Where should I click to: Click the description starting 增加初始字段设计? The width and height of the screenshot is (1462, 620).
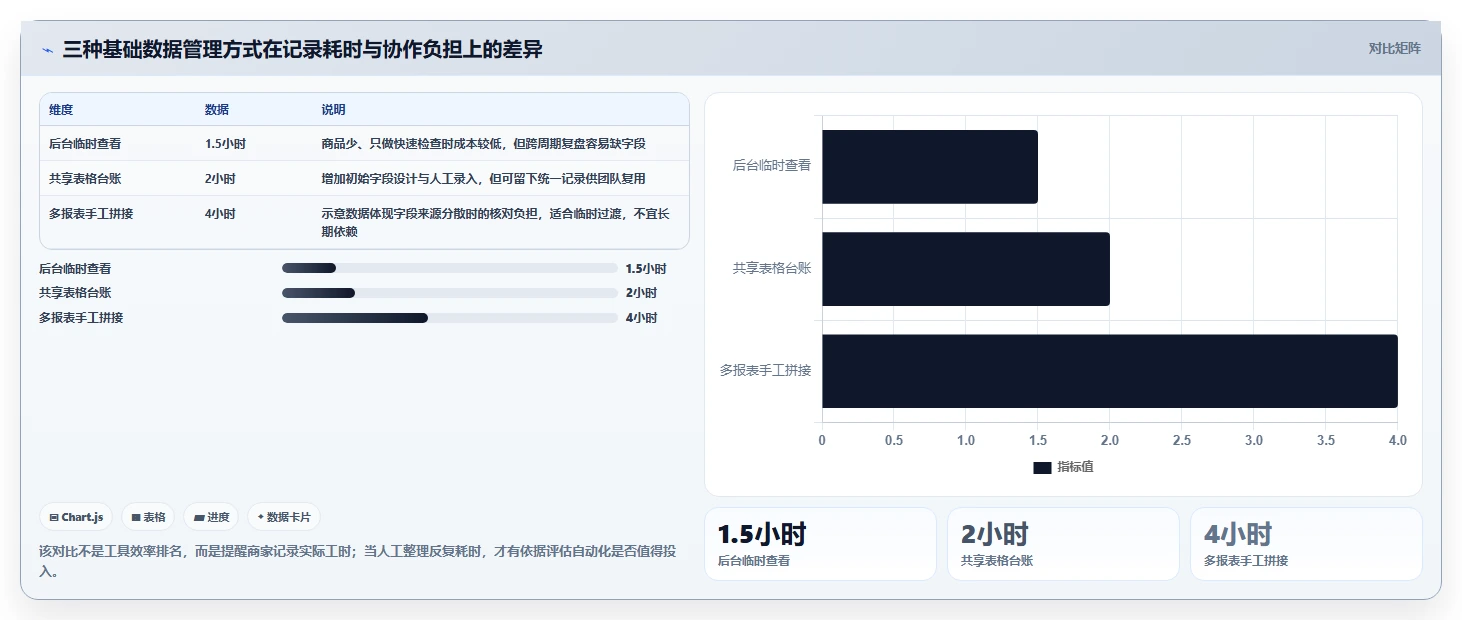coord(483,179)
